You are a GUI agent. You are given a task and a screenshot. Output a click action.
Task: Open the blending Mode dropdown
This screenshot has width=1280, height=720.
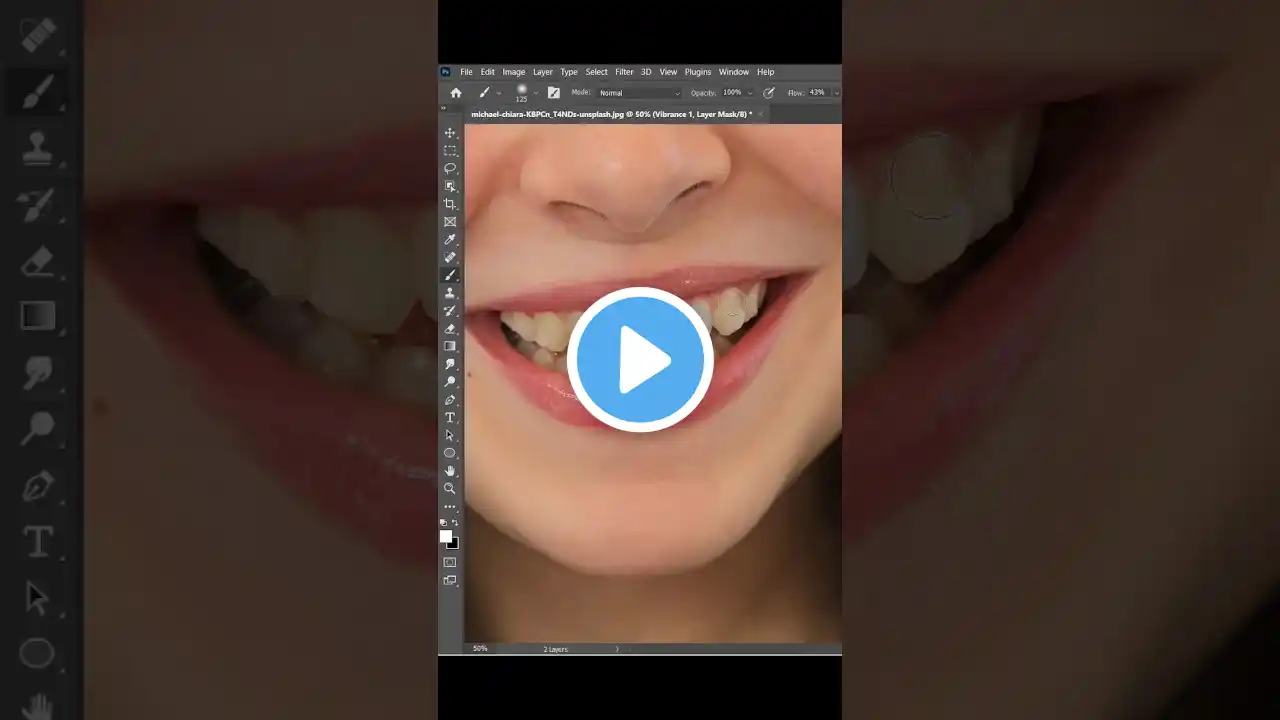[638, 92]
